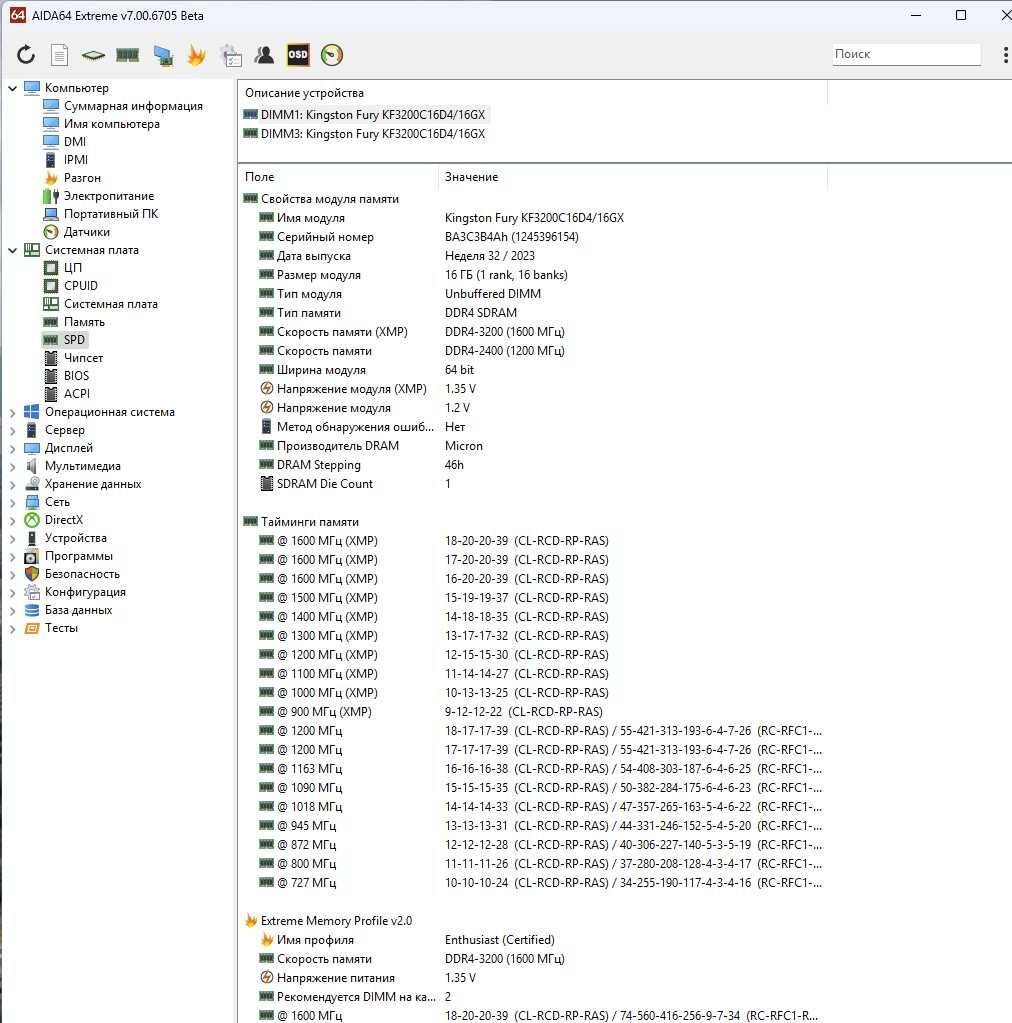Expand the Безопасность tree node

pyautogui.click(x=12, y=574)
